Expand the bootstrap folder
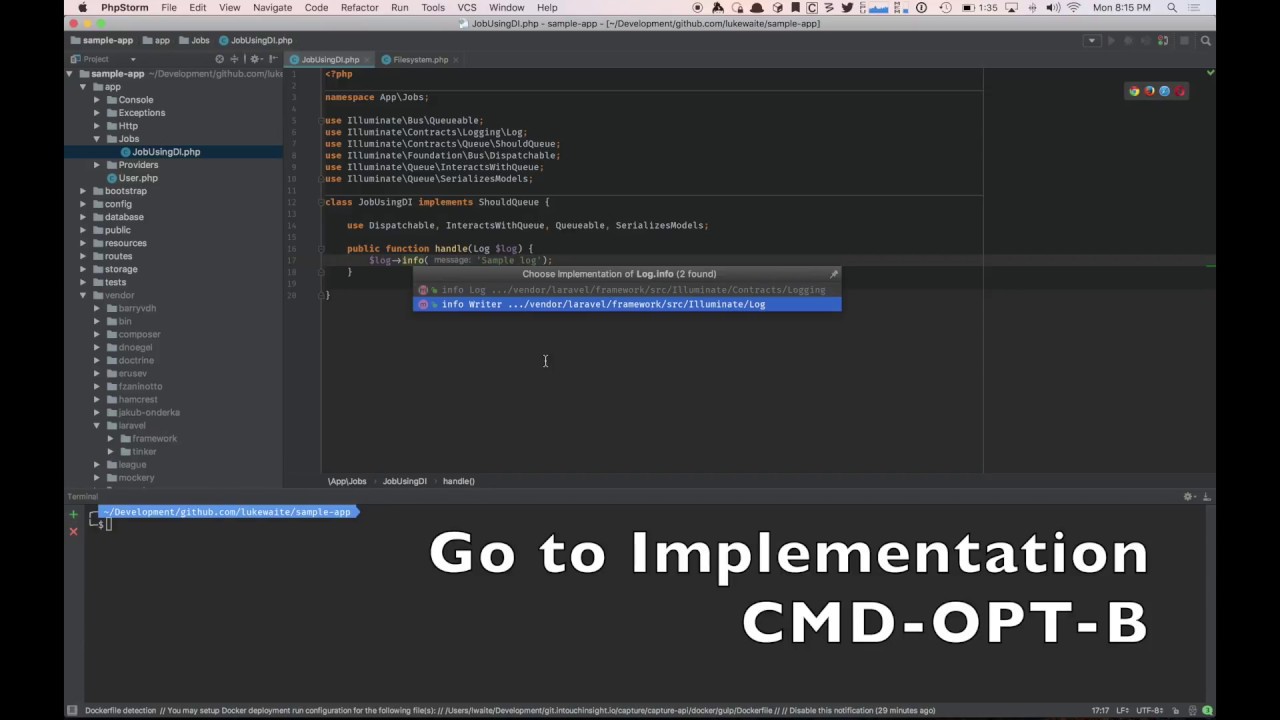 click(84, 191)
